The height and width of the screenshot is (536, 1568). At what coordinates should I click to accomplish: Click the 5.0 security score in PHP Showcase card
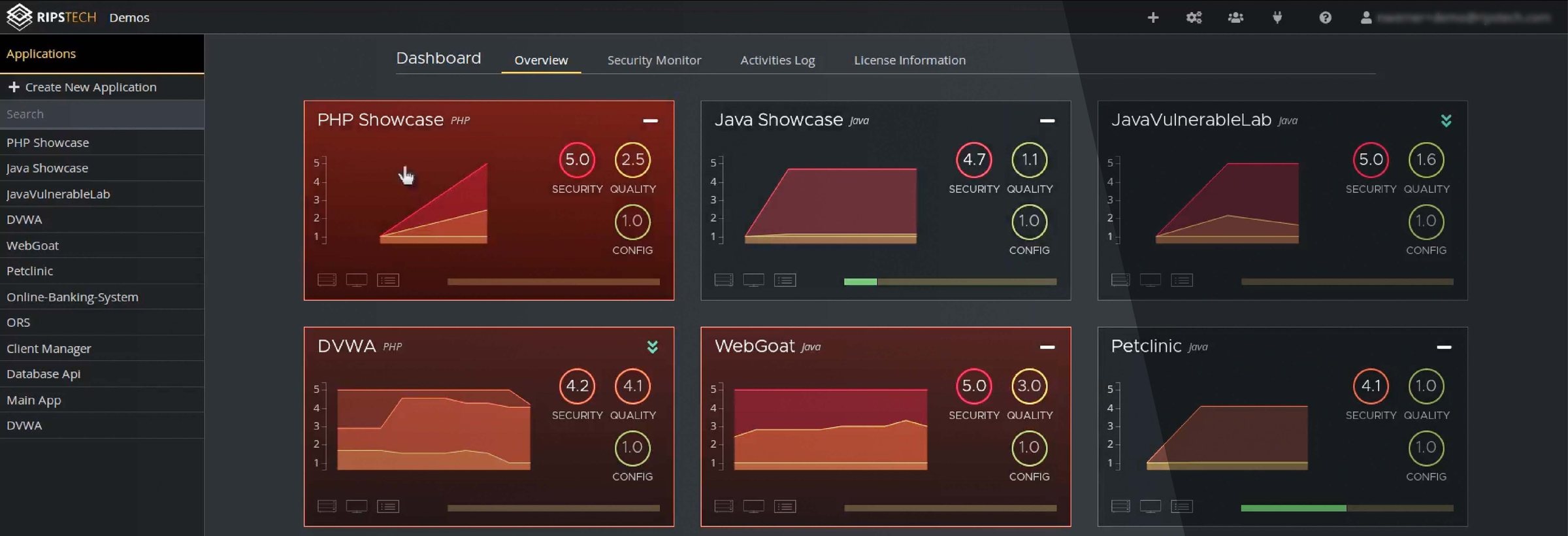pyautogui.click(x=577, y=159)
